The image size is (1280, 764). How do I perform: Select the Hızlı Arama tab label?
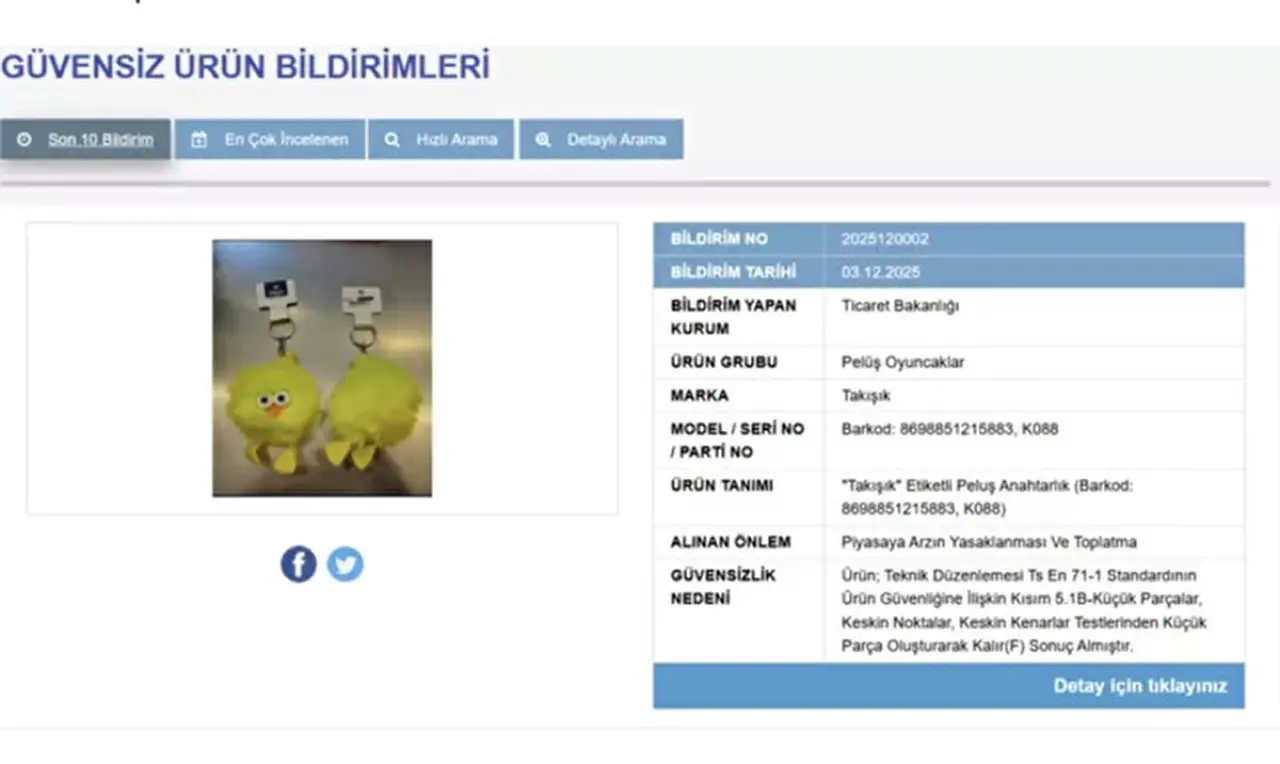click(456, 140)
